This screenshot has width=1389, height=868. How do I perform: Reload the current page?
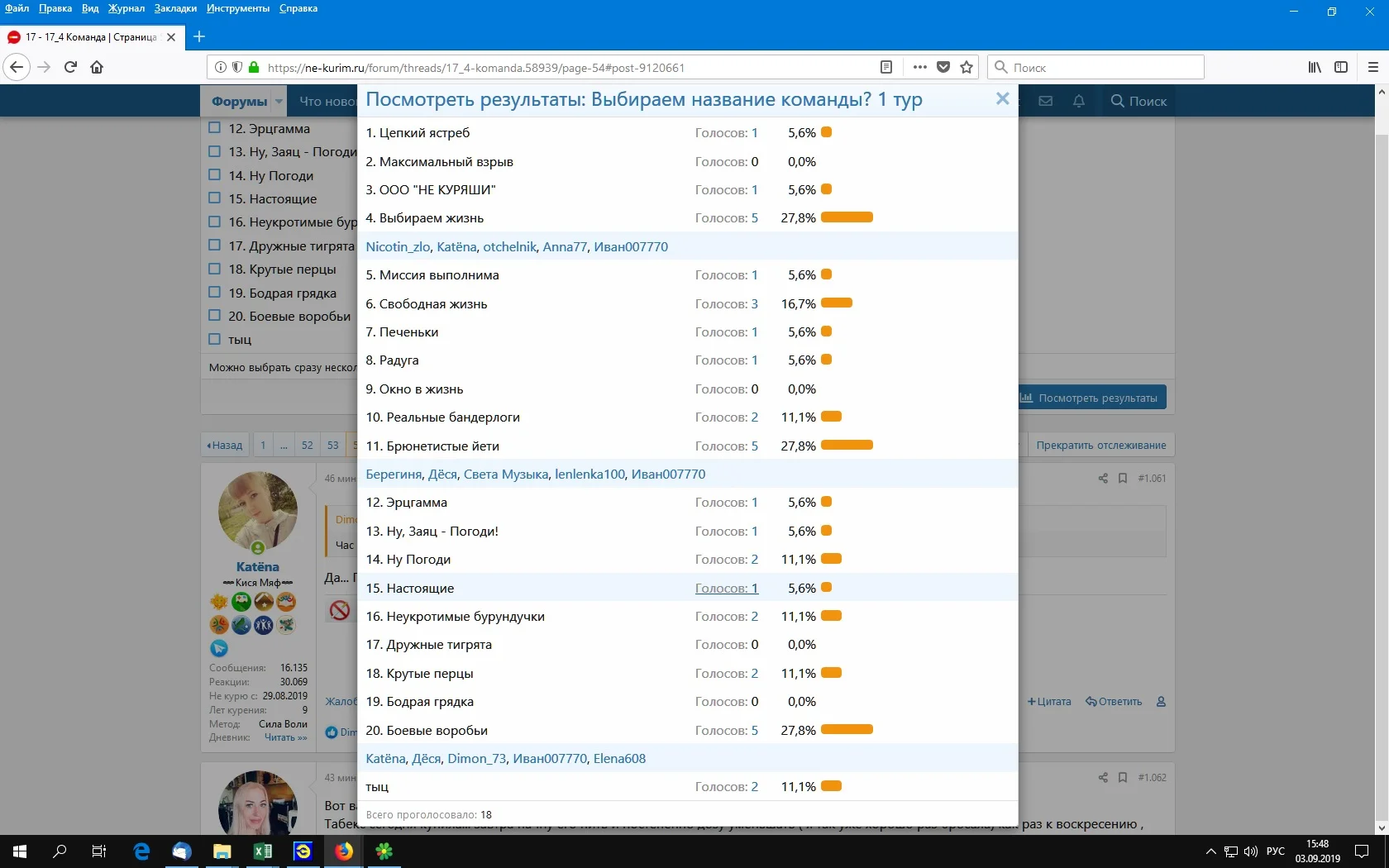pos(70,68)
